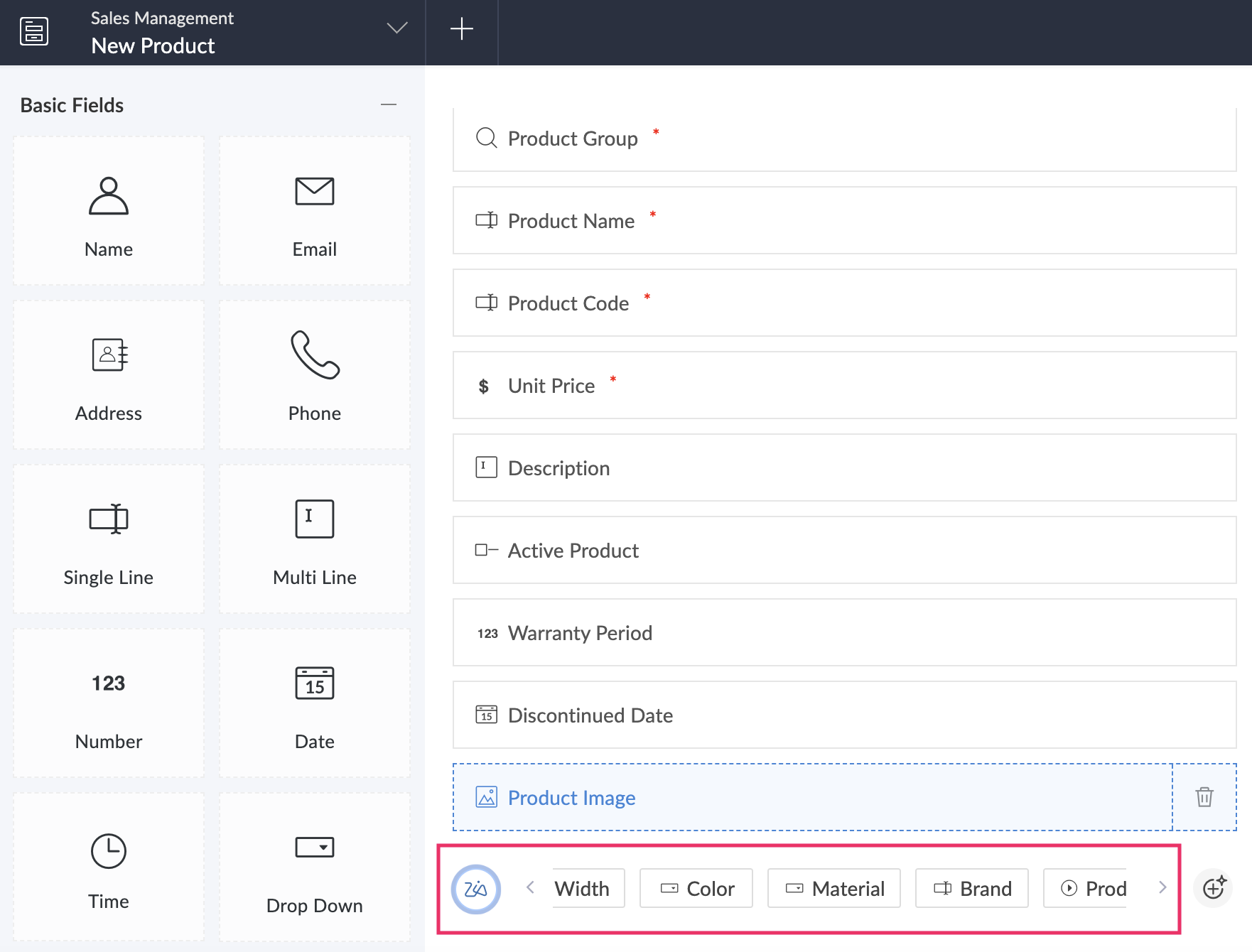Add the suggested Color field
The height and width of the screenshot is (952, 1252).
coord(696,889)
